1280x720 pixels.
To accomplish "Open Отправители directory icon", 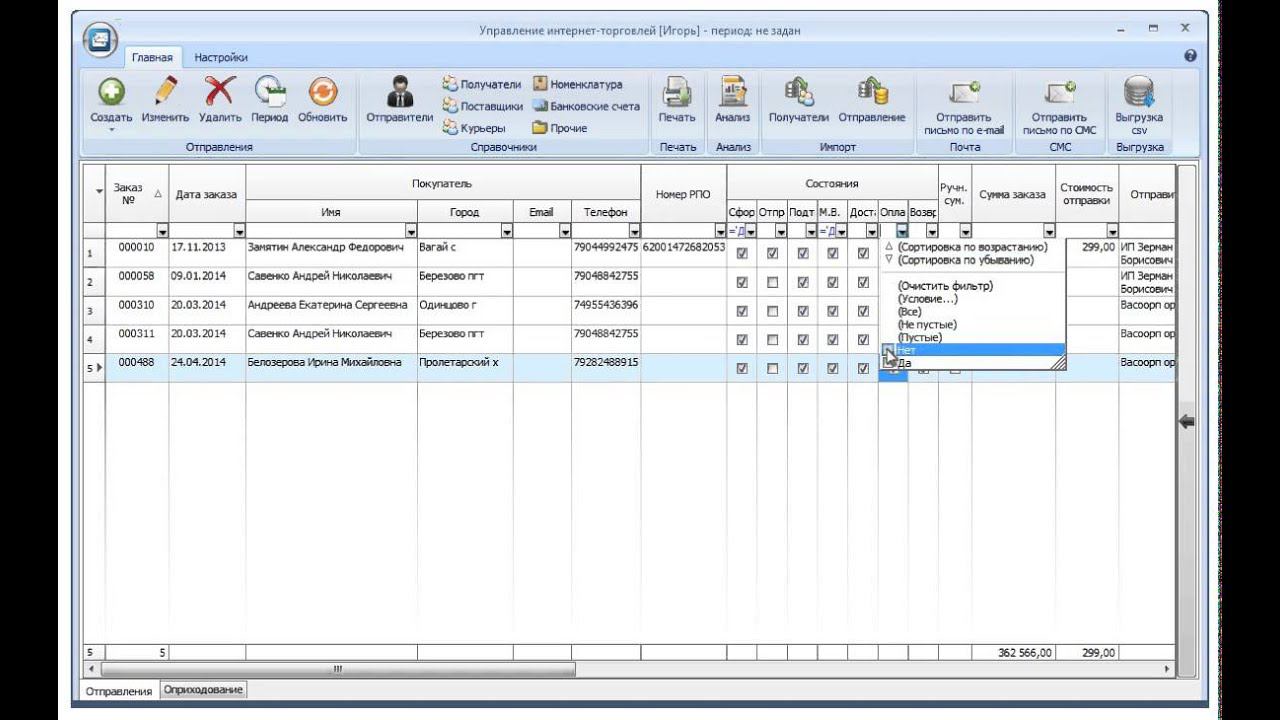I will pyautogui.click(x=400, y=93).
